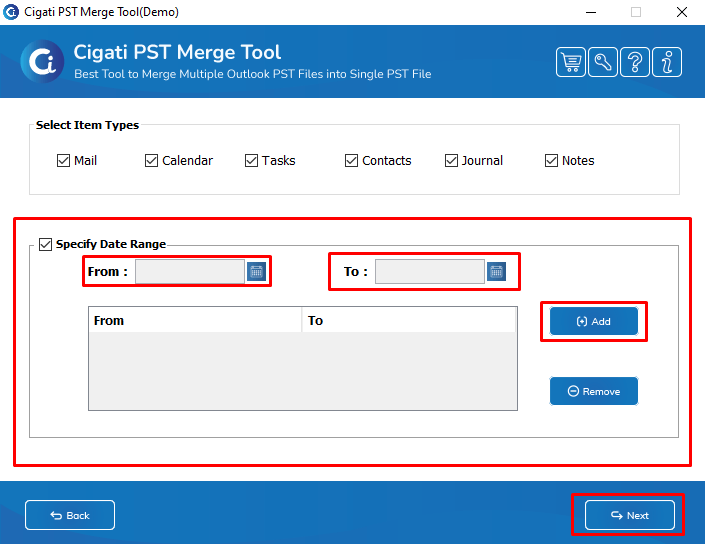Click the Cigati logo in the header
This screenshot has width=705, height=547.
pos(42,62)
